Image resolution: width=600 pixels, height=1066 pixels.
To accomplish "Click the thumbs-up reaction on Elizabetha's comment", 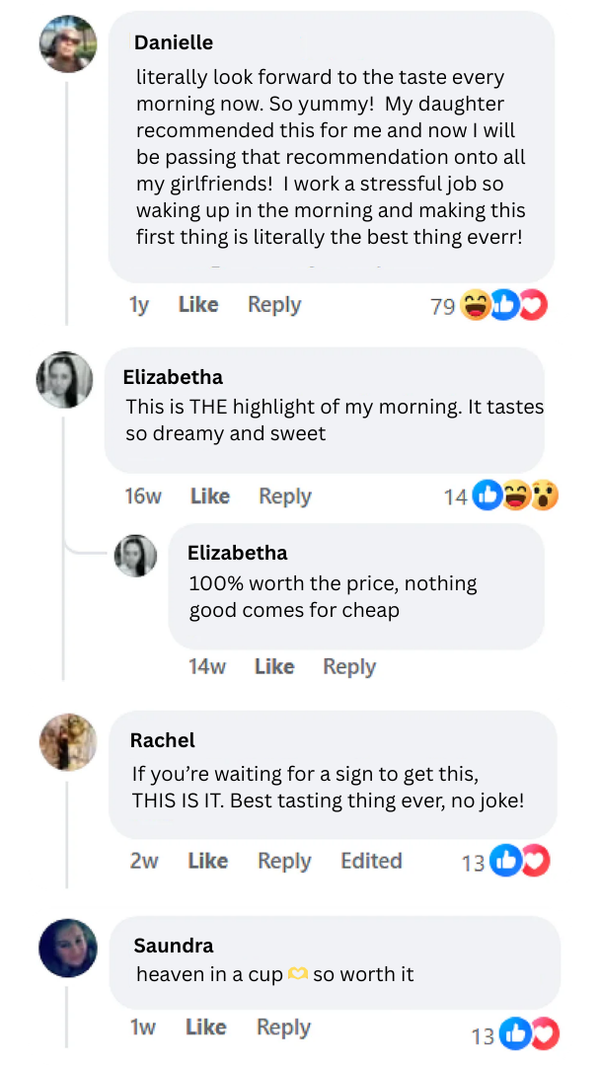I will click(x=487, y=495).
